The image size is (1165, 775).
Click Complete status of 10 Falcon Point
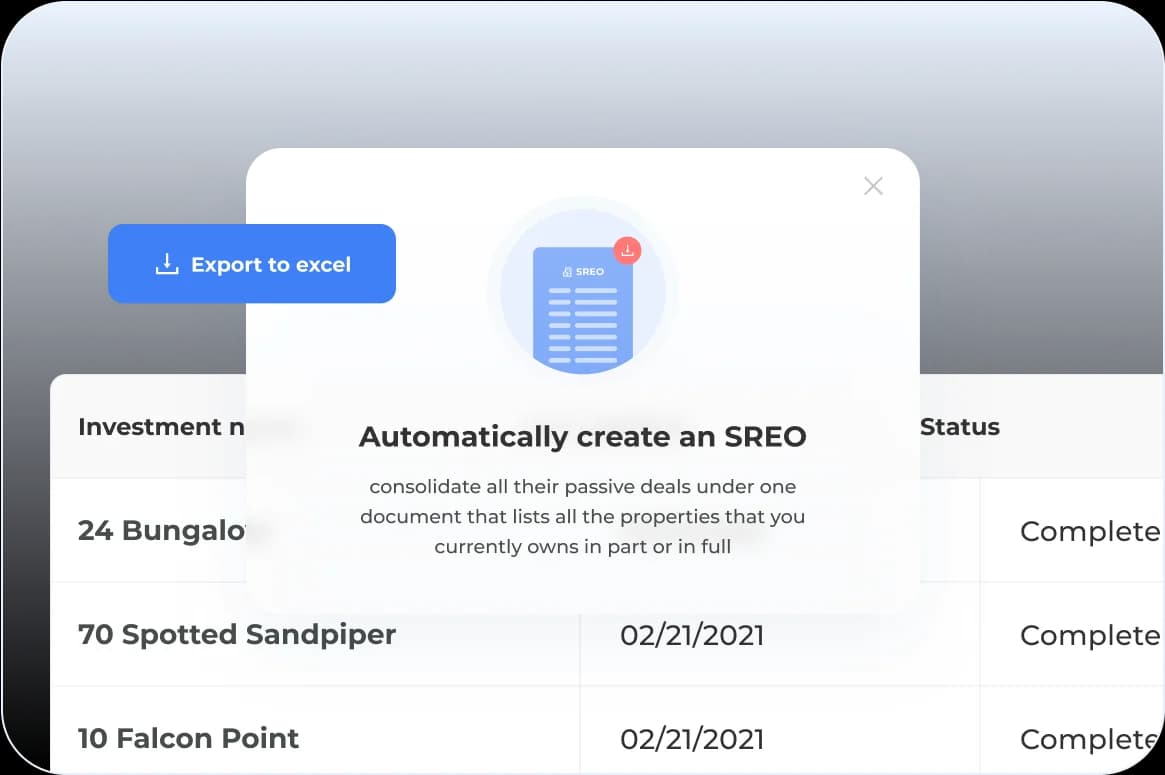tap(1089, 739)
